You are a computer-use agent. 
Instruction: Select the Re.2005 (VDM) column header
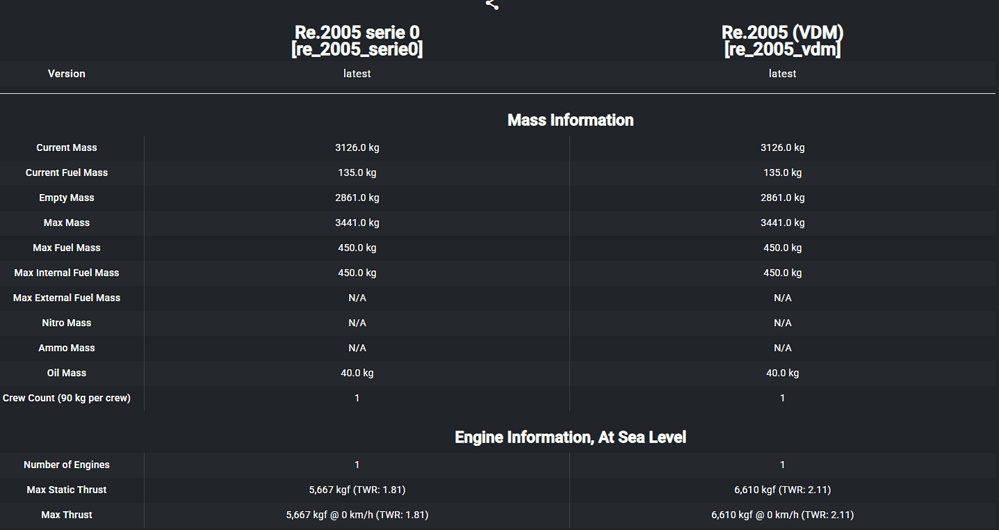tap(782, 41)
